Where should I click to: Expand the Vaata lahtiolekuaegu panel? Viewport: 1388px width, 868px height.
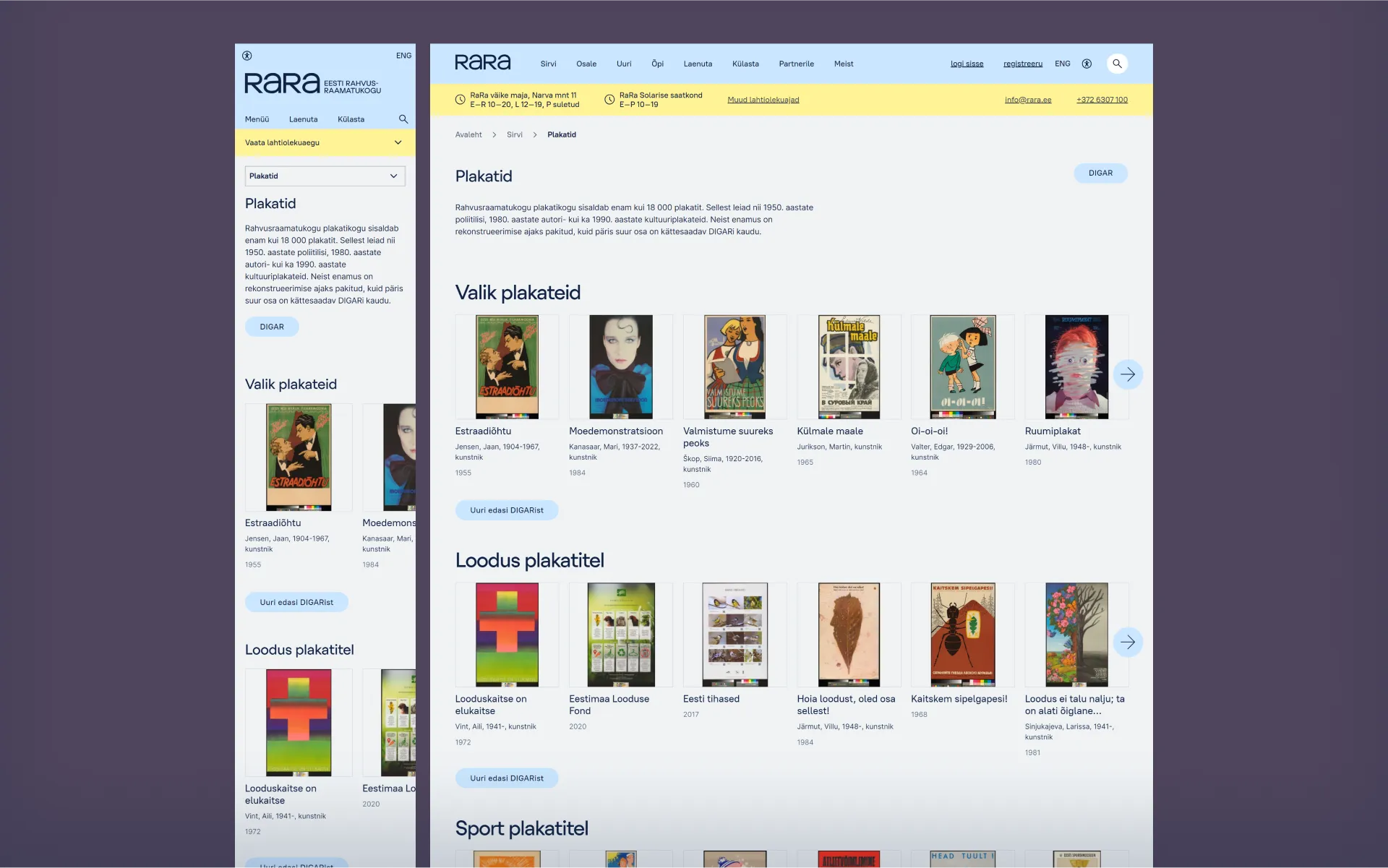click(325, 142)
